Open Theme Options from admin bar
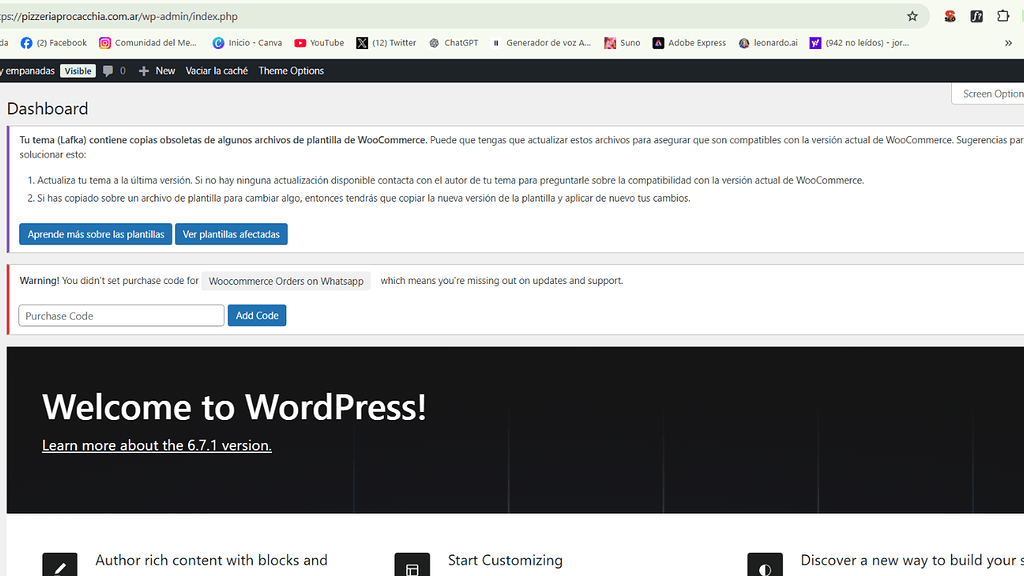The image size is (1024, 576). tap(291, 71)
